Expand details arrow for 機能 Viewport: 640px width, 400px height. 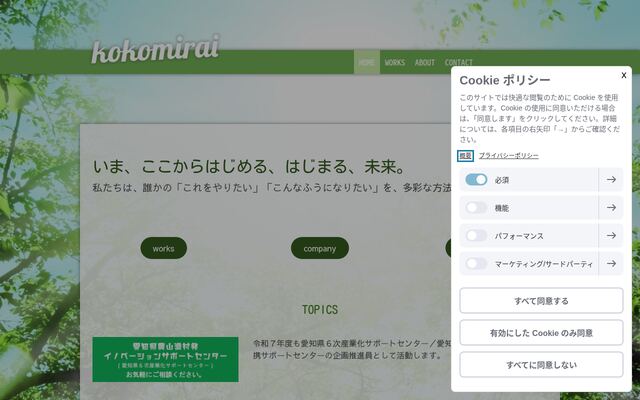[x=611, y=208]
